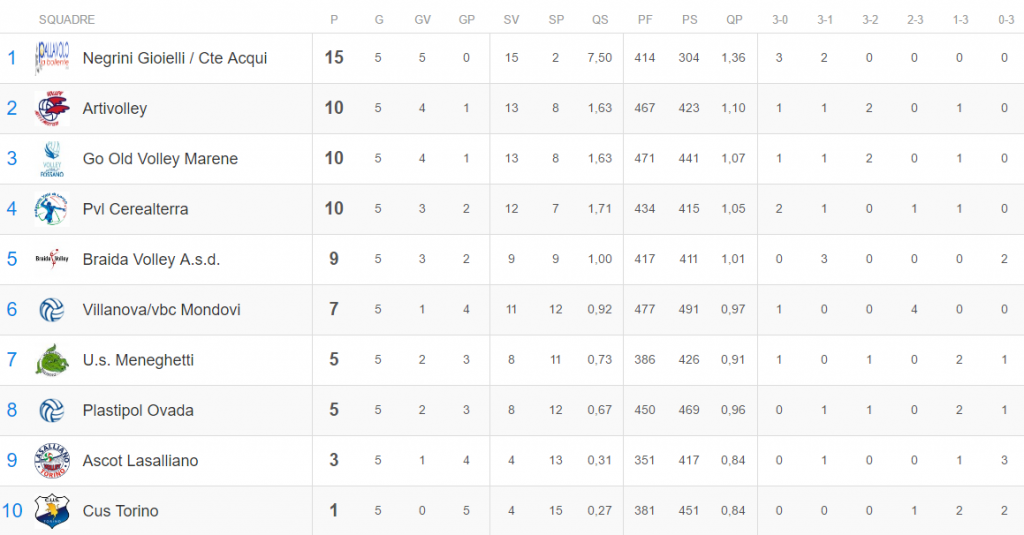Click rank number 1 in standings
1024x535 pixels.
click(x=12, y=58)
